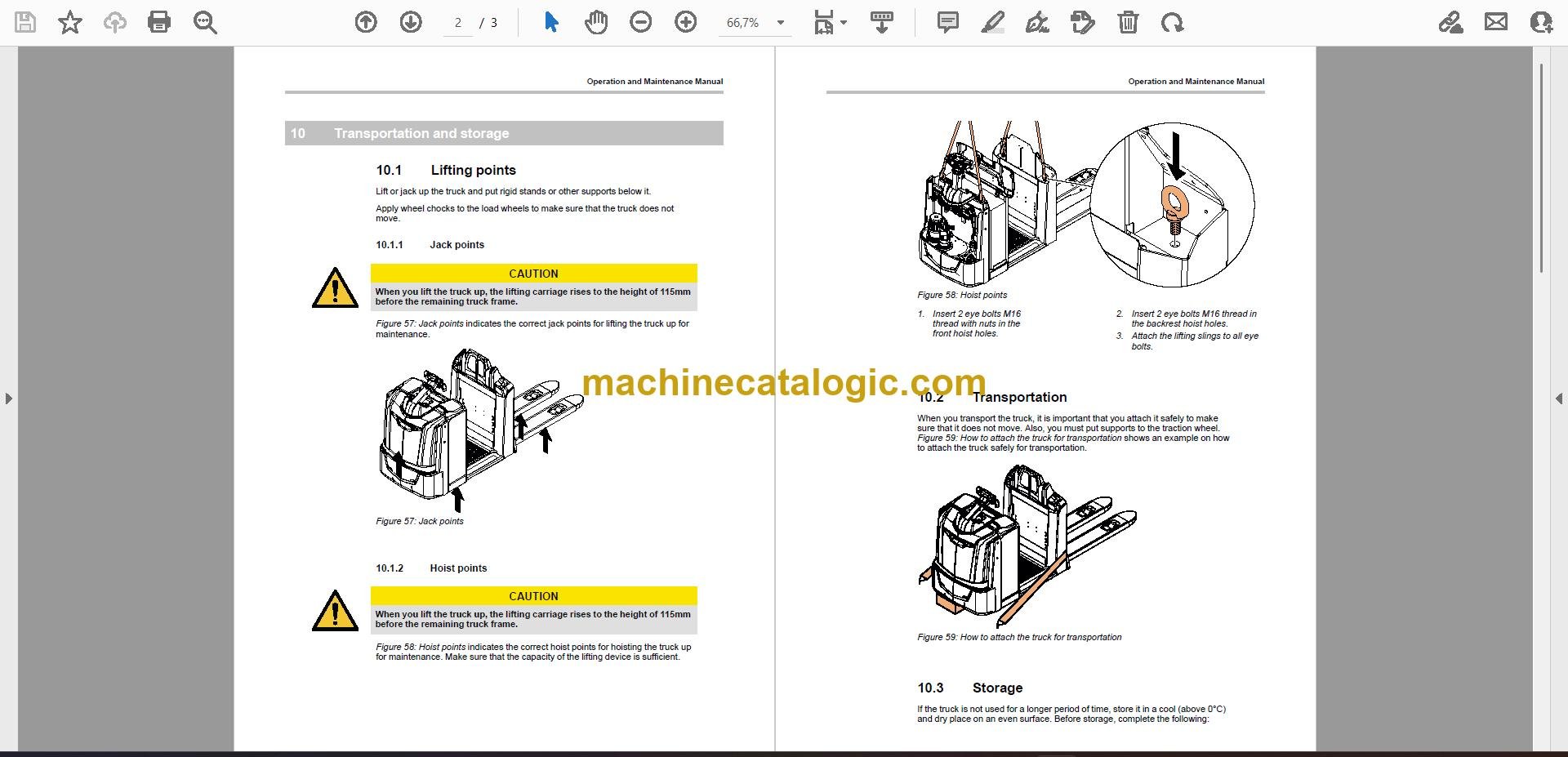Viewport: 1568px width, 757px height.
Task: Click the 'Transportation and storage' section header
Action: [x=504, y=133]
